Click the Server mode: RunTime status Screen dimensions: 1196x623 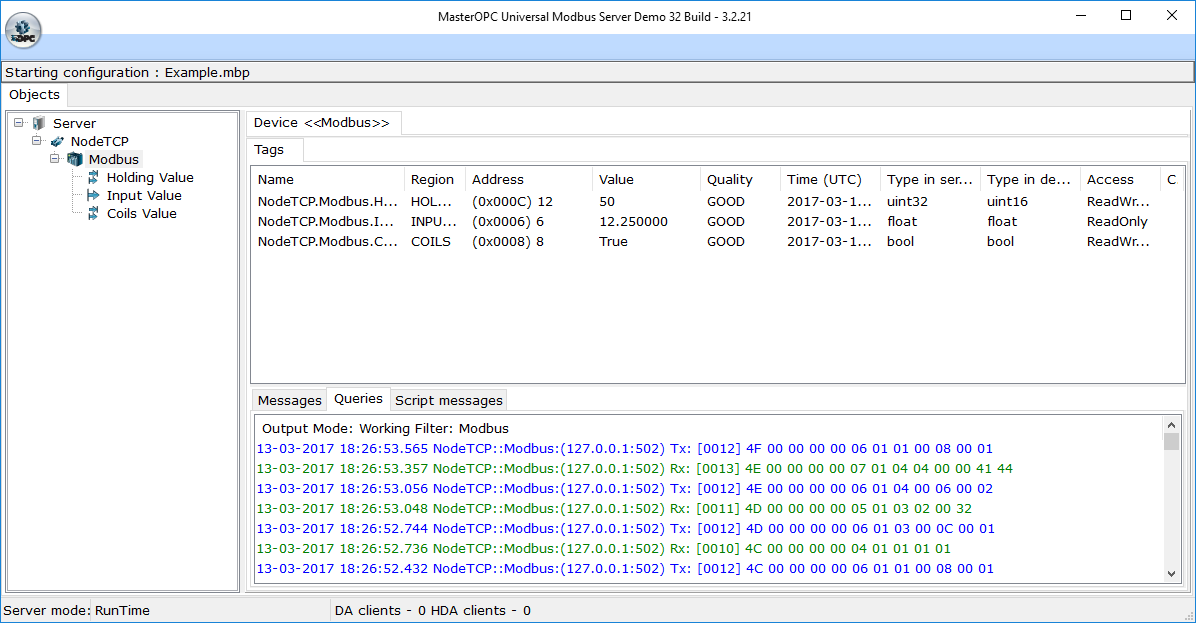(x=76, y=610)
